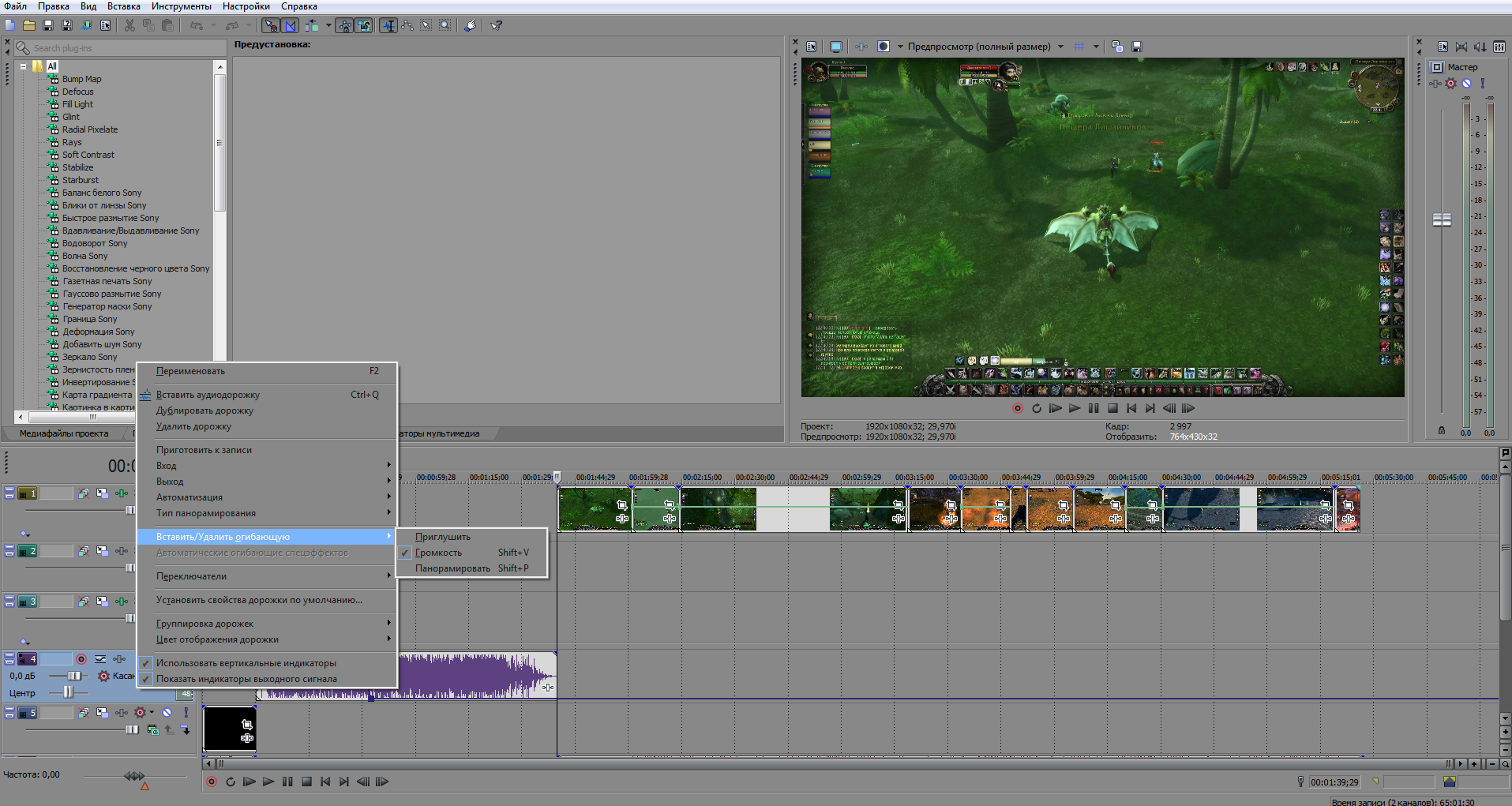Save project using the floppy icon

pos(48,25)
